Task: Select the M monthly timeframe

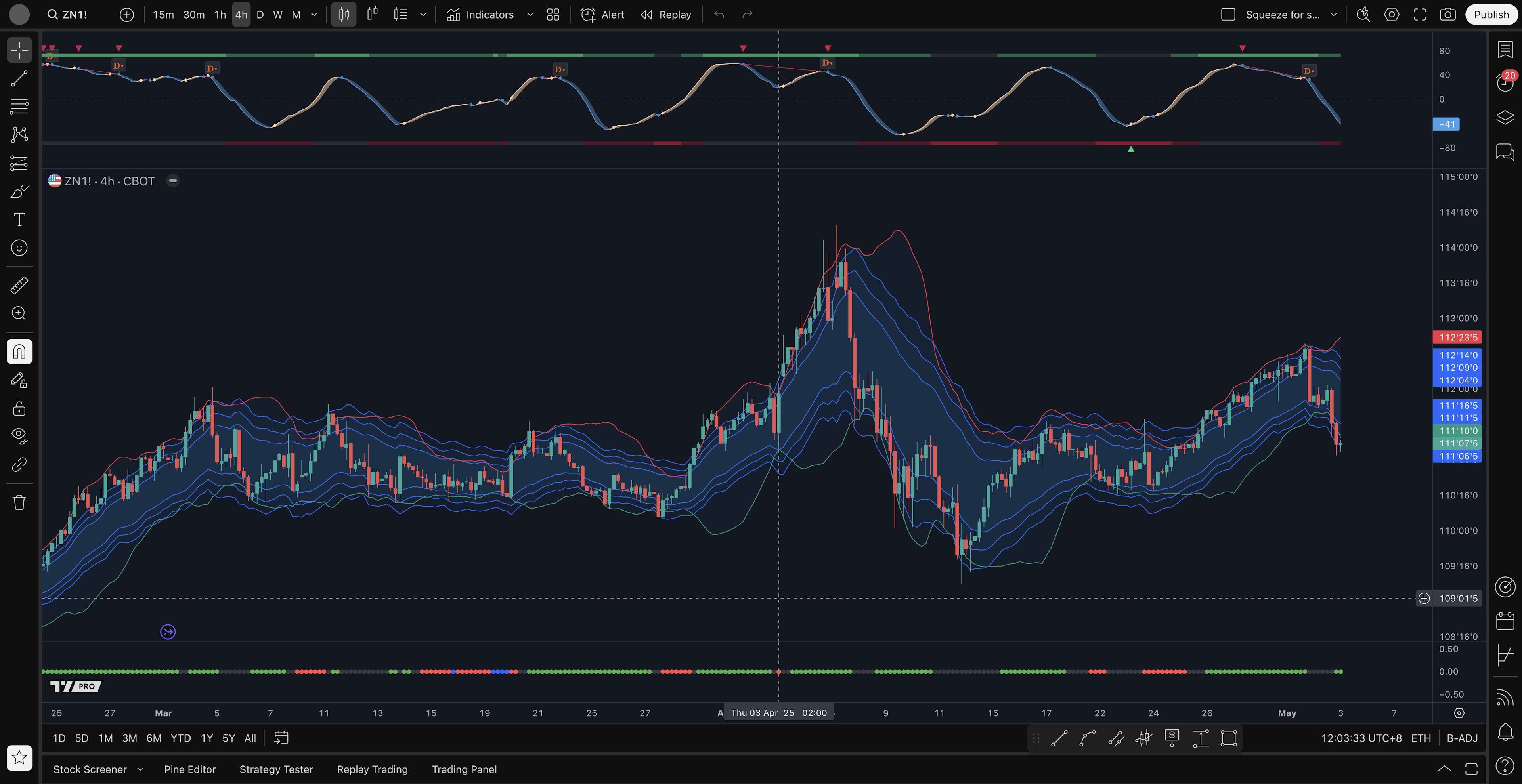Action: [296, 15]
